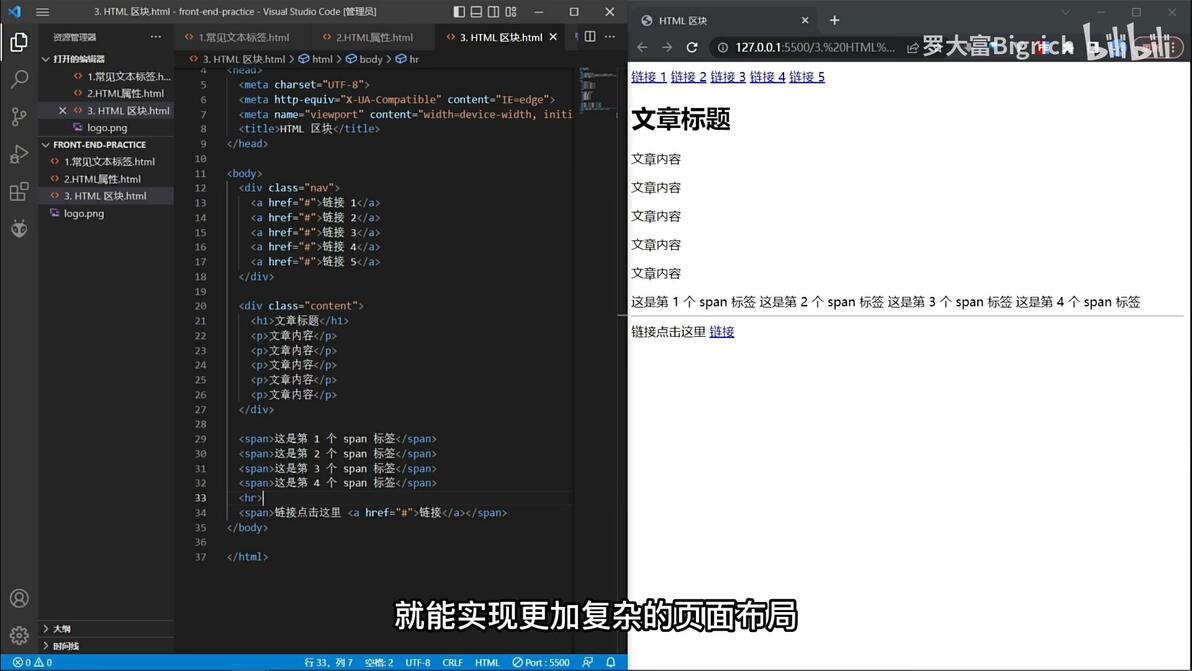
Task: Click 链接 2 in the browser page
Action: 688,77
